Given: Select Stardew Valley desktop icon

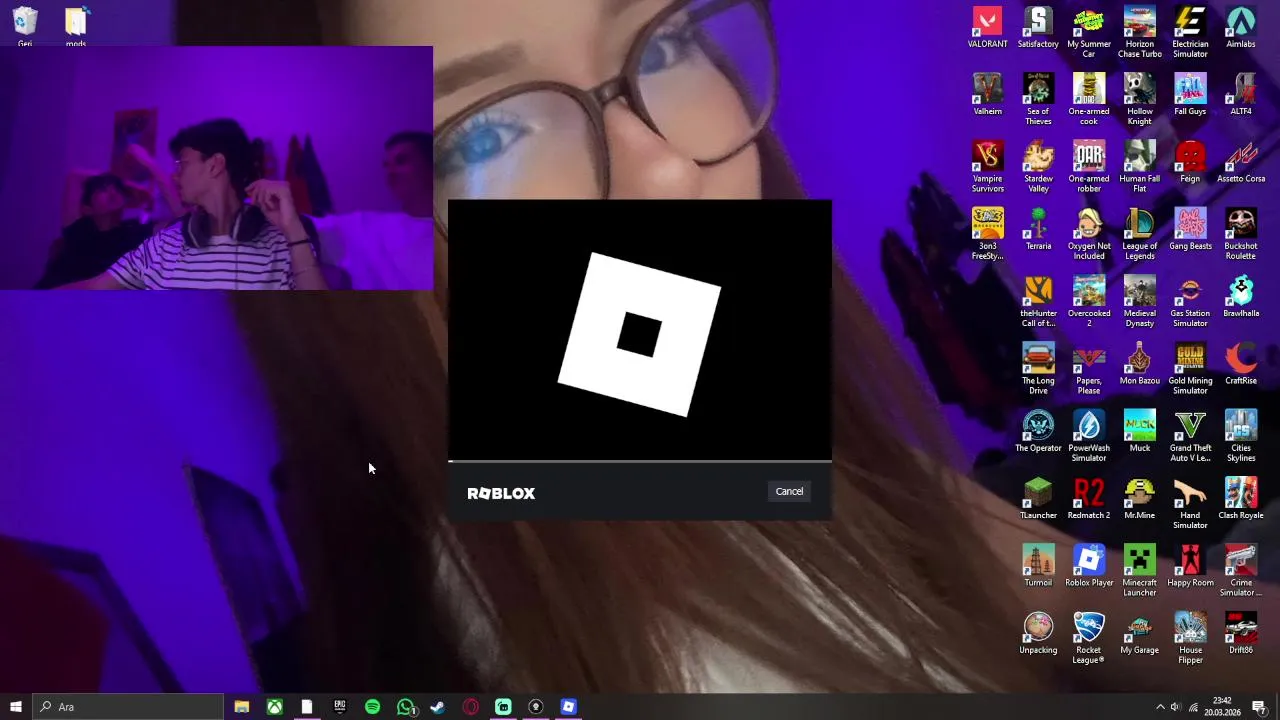Looking at the screenshot, I should click(x=1038, y=167).
